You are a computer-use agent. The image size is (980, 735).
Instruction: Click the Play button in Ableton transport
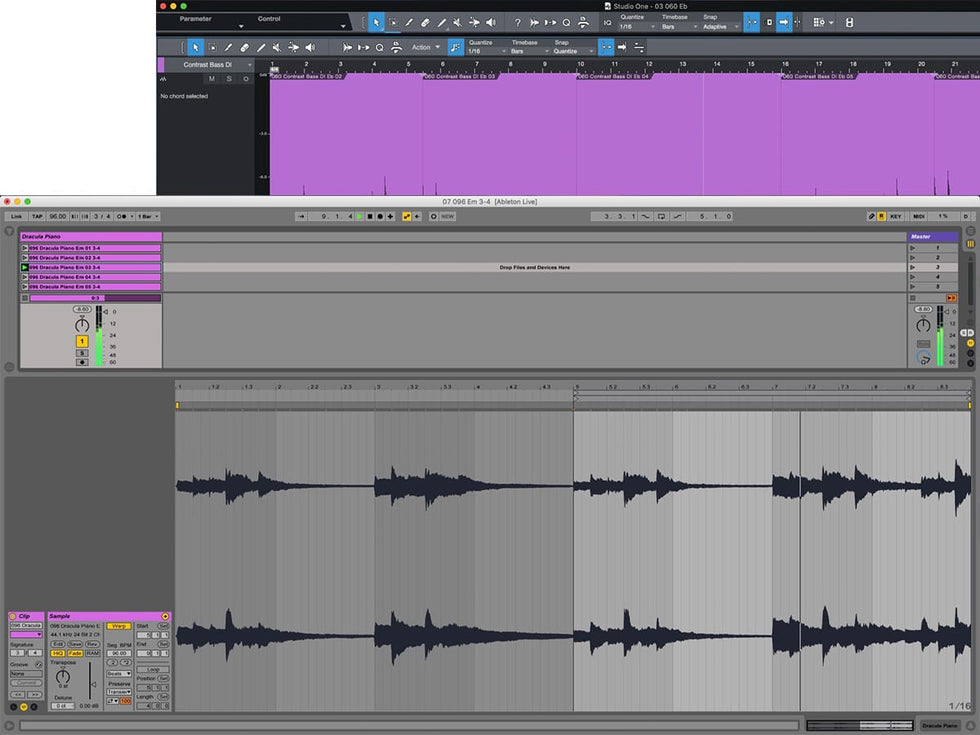(x=359, y=216)
